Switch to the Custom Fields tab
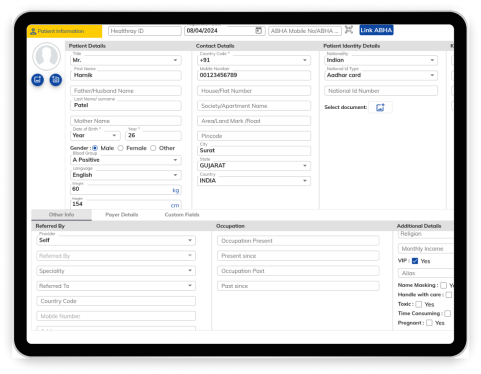 pos(182,215)
